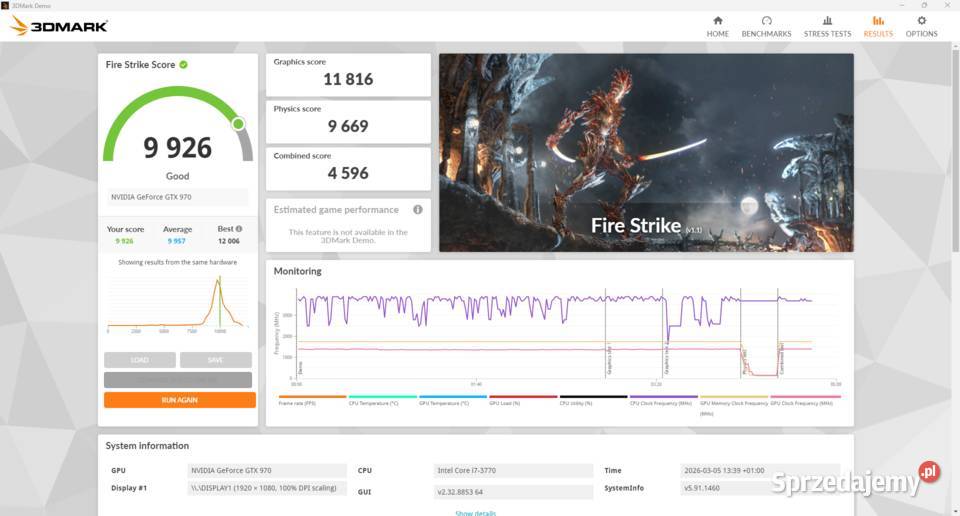
Task: Click the green Fire Strike Score checkmark
Action: (x=184, y=65)
